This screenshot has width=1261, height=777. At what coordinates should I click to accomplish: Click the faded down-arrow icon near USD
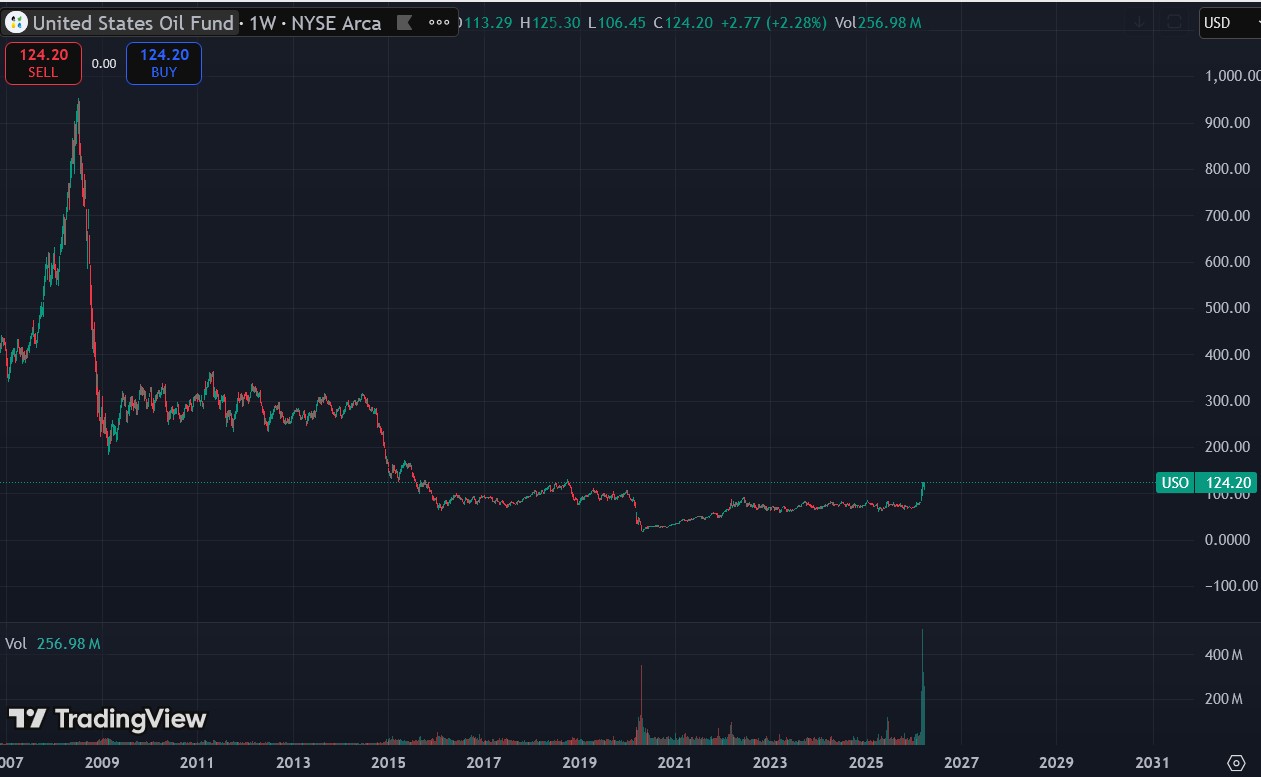click(x=1139, y=23)
